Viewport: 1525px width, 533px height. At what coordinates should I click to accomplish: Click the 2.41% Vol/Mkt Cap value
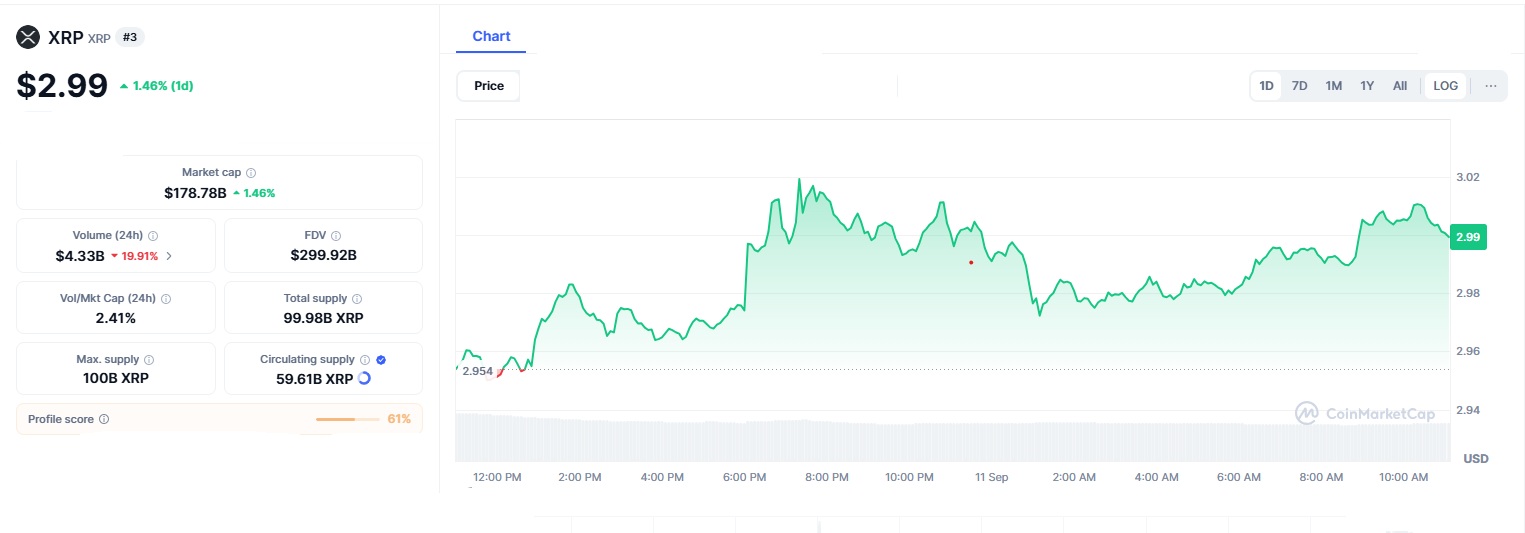(x=116, y=318)
